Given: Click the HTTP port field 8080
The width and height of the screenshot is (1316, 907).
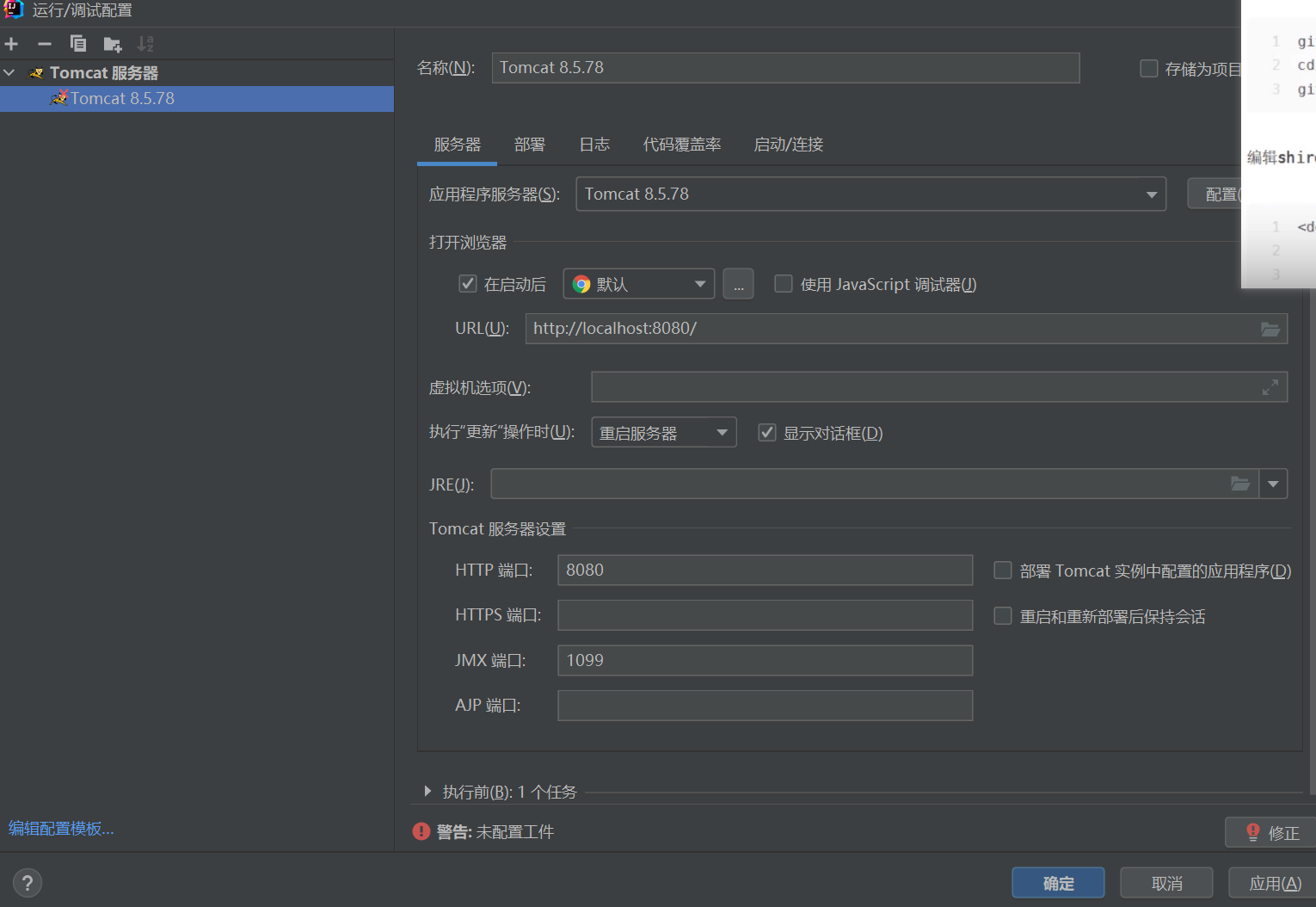Looking at the screenshot, I should click(x=766, y=570).
